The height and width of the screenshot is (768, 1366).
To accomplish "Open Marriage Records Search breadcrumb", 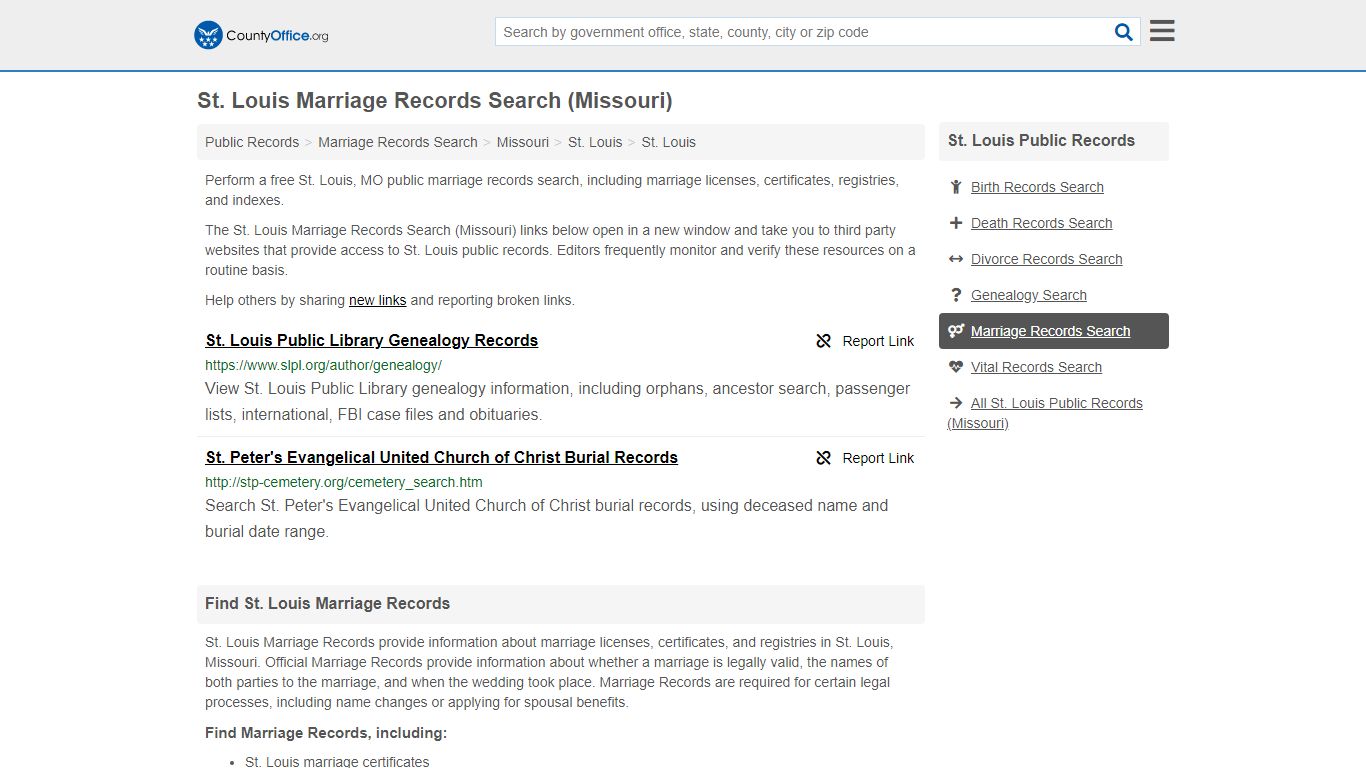I will click(x=398, y=142).
